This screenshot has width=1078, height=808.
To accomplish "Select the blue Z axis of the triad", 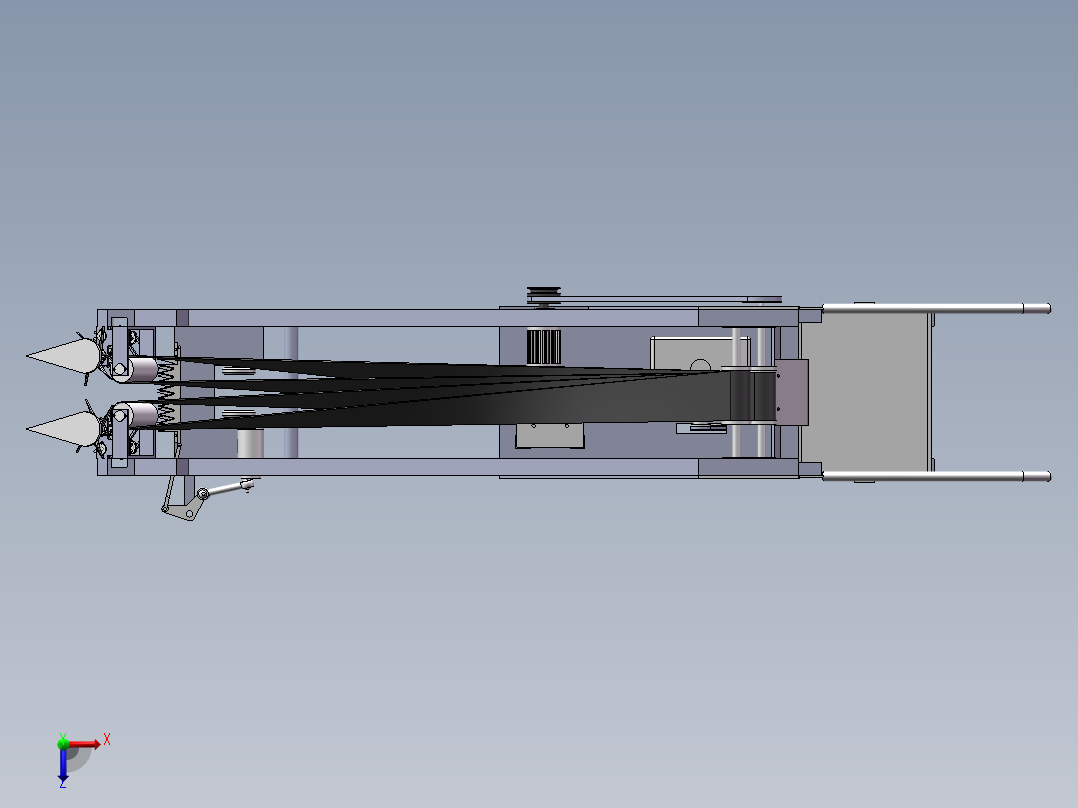I will pos(63,764).
